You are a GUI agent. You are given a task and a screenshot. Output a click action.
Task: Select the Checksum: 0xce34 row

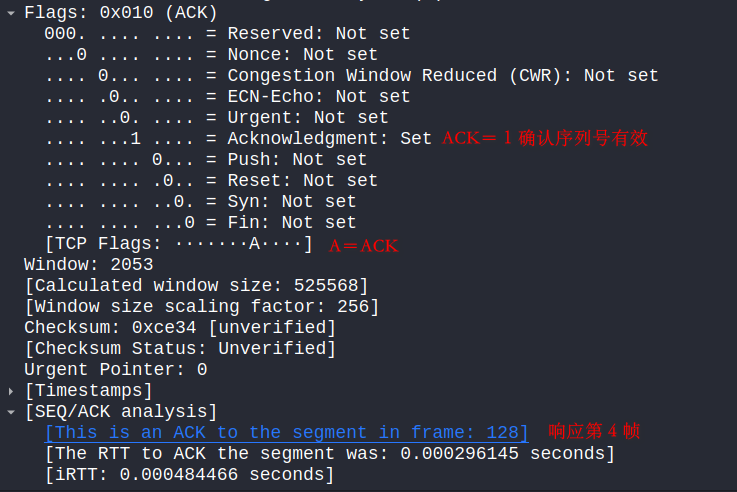tap(180, 328)
